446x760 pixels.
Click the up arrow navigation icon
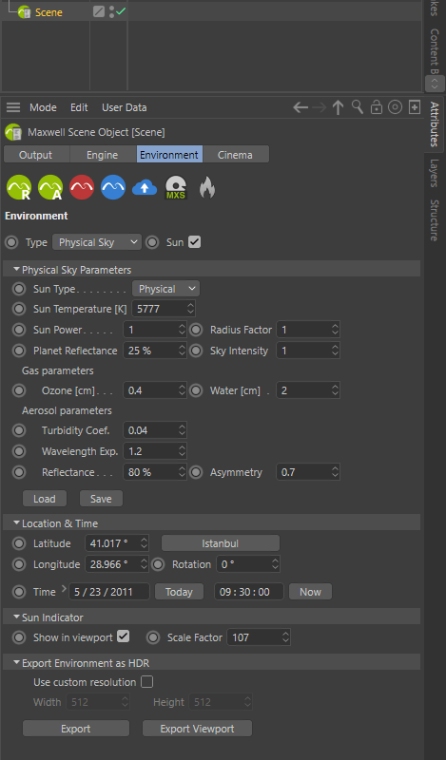pyautogui.click(x=338, y=107)
